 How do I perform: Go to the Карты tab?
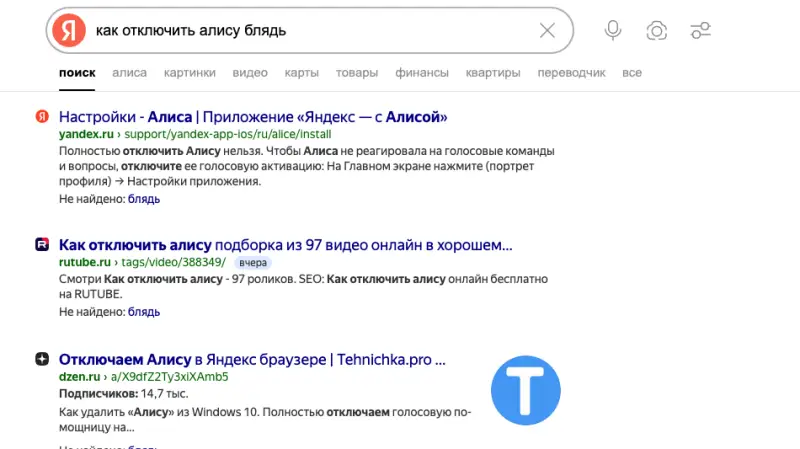[x=301, y=73]
